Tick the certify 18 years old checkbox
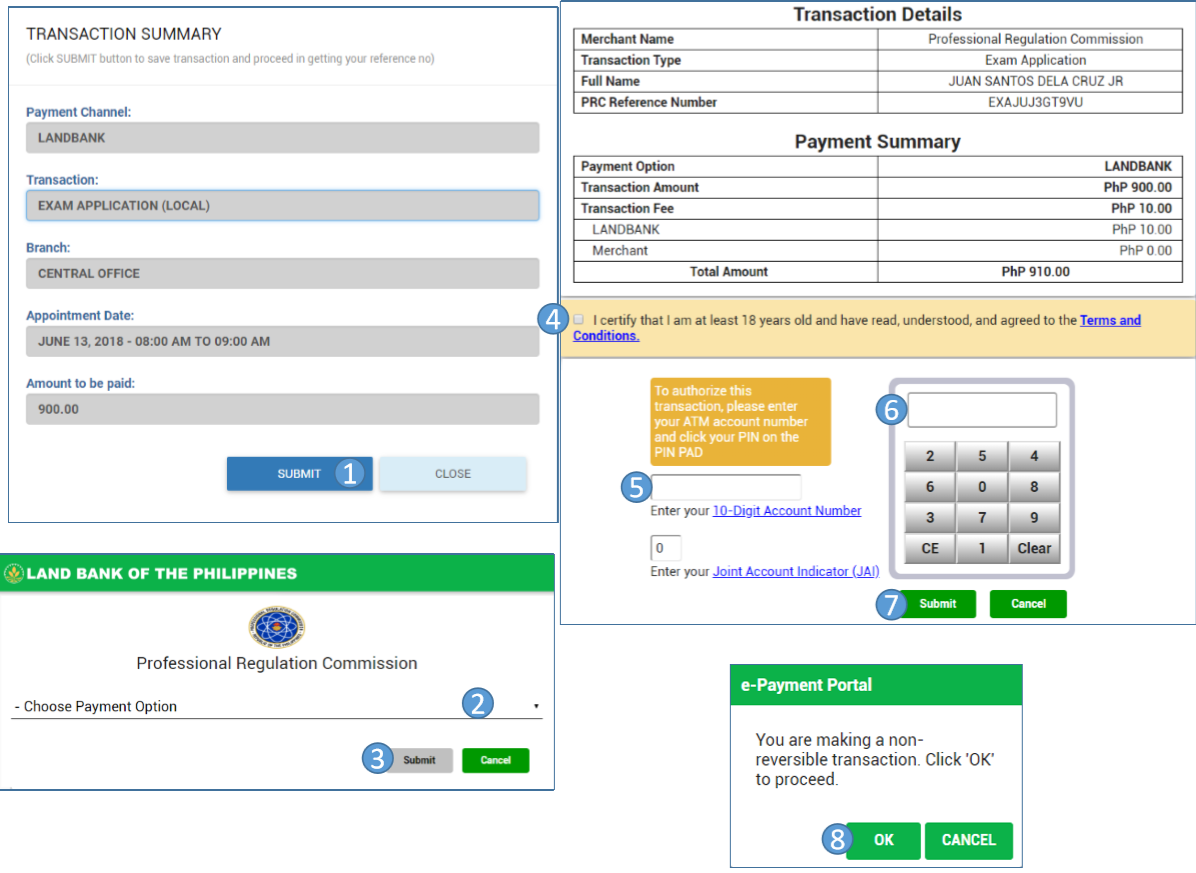 click(x=579, y=319)
